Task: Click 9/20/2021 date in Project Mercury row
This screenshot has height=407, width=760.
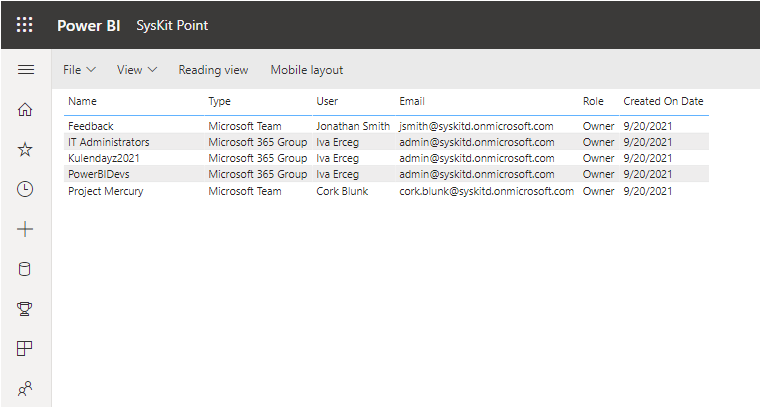Action: 648,191
